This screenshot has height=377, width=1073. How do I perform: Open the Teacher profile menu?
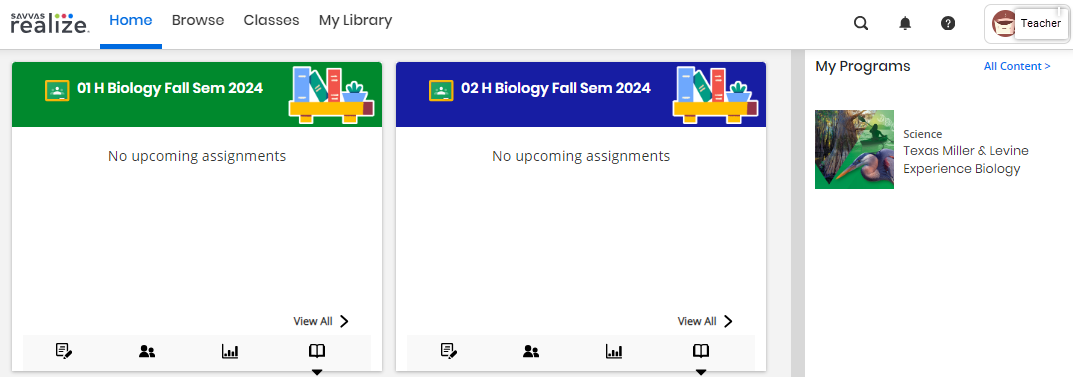pos(1026,24)
